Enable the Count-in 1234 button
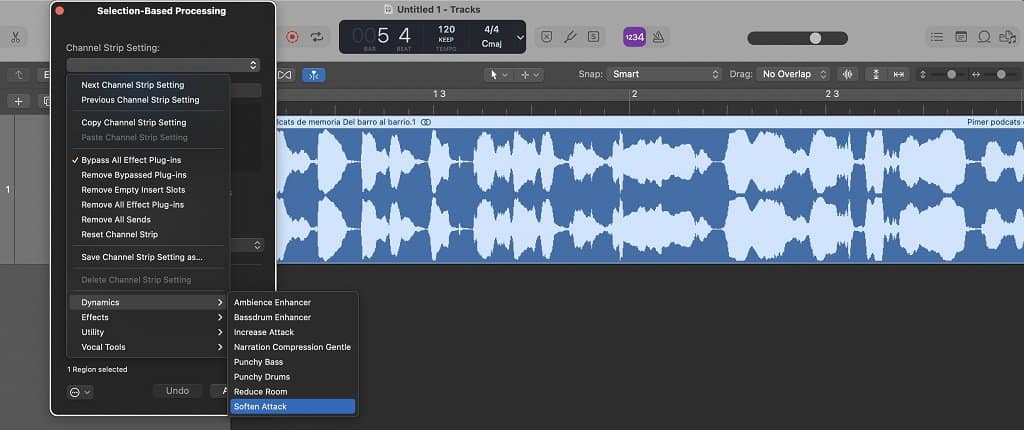The height and width of the screenshot is (430, 1024). [634, 37]
